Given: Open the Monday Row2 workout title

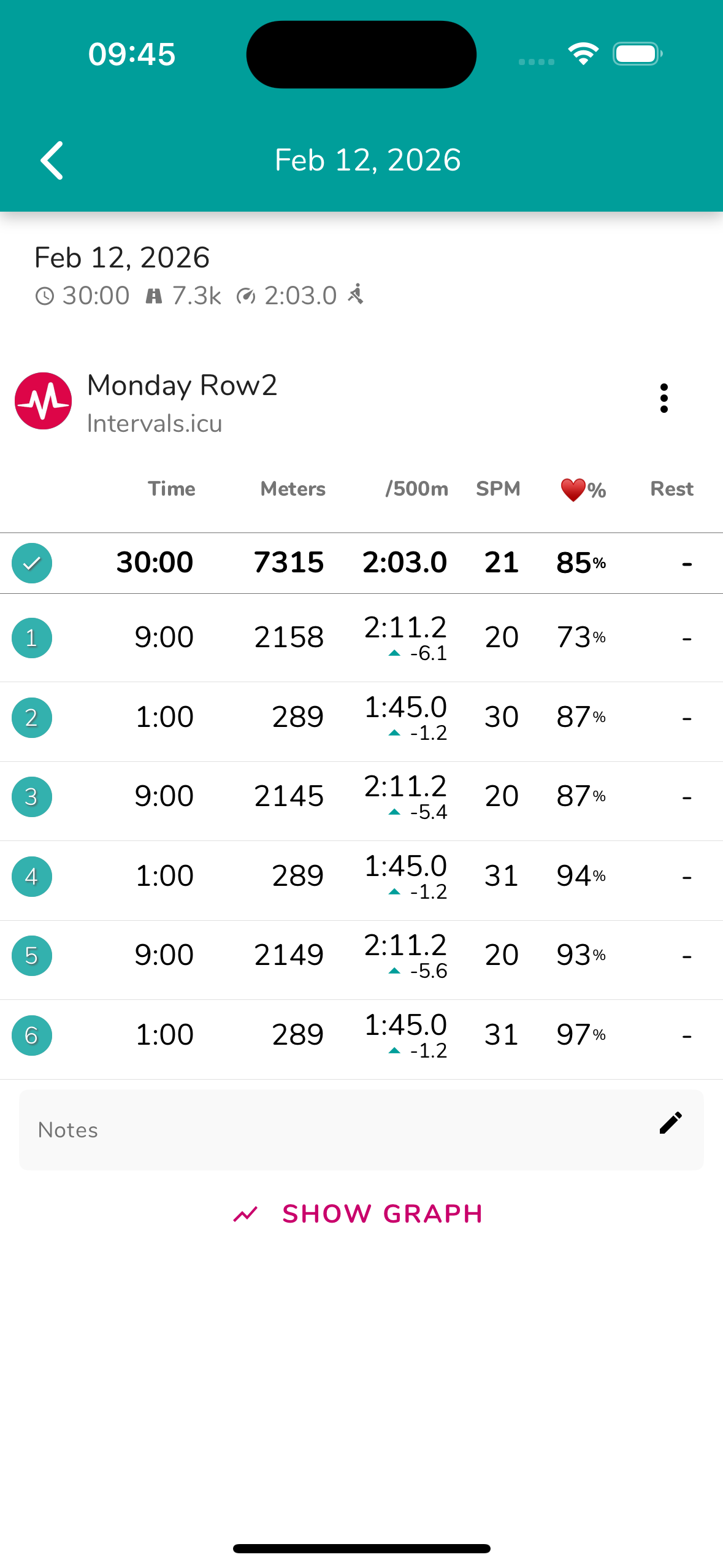Looking at the screenshot, I should click(182, 386).
